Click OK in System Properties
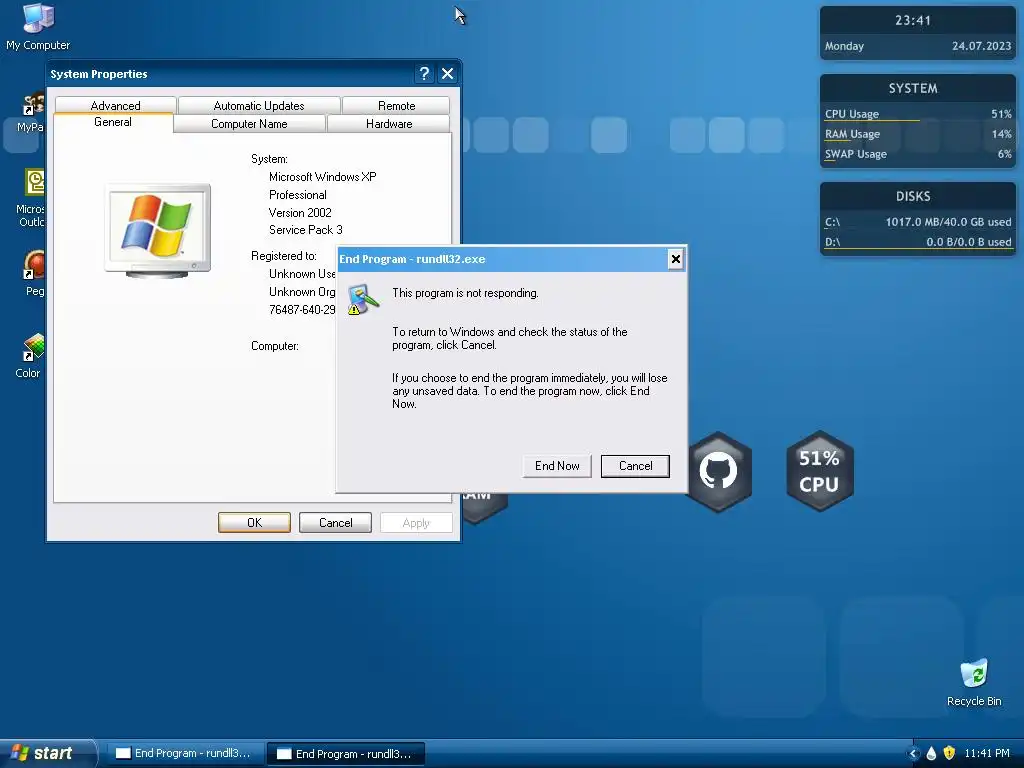Viewport: 1024px width, 768px height. pos(255,522)
